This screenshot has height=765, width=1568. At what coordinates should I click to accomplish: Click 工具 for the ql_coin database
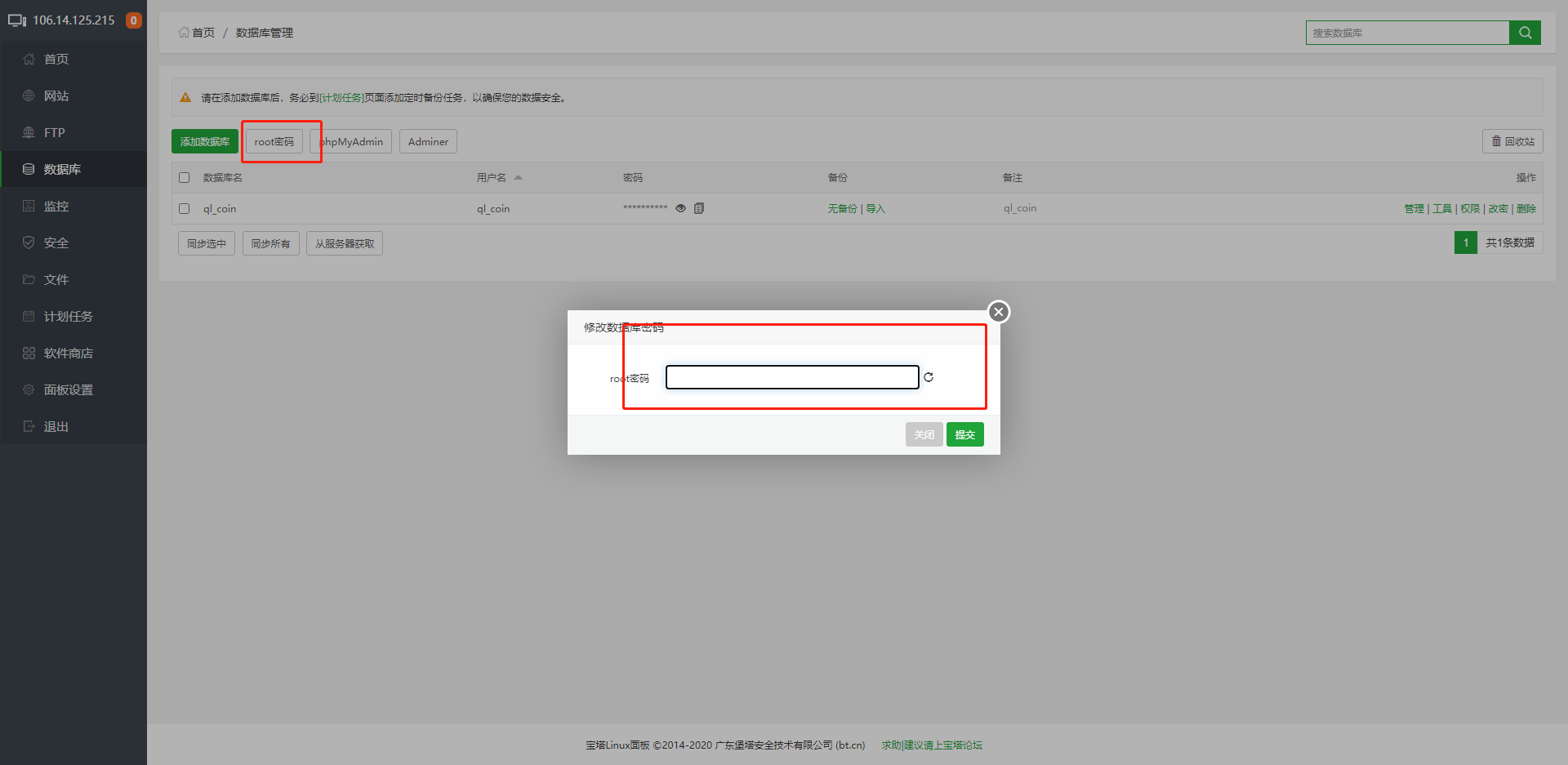click(1442, 208)
